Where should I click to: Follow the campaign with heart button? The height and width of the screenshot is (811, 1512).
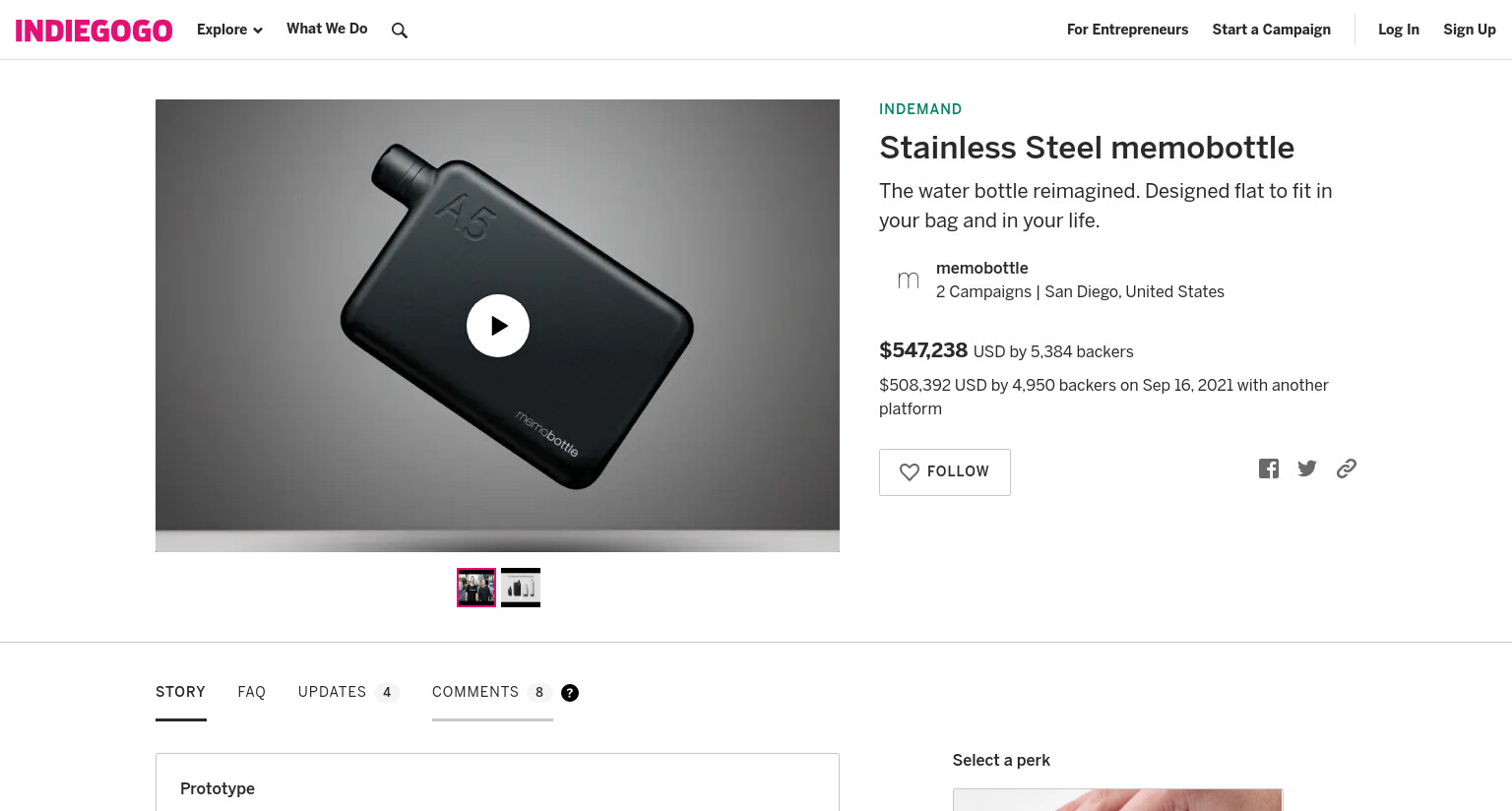coord(945,472)
